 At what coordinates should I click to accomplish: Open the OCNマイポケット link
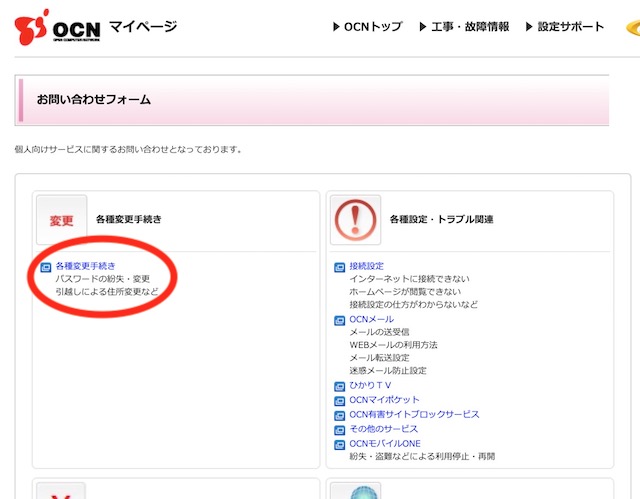pyautogui.click(x=384, y=400)
